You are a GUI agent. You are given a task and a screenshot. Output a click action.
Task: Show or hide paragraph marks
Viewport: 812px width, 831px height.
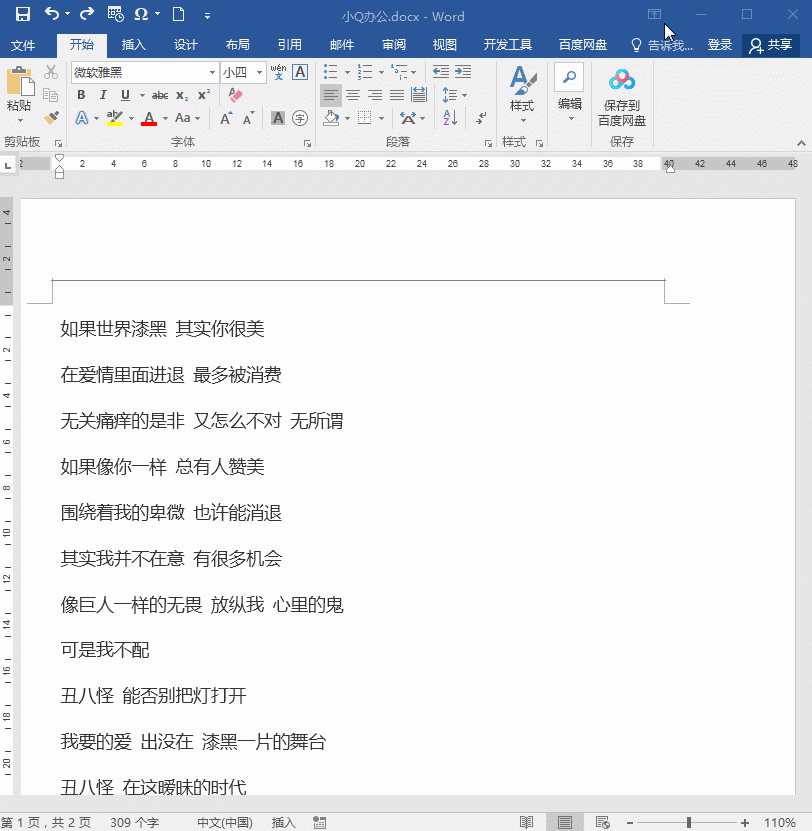[481, 118]
